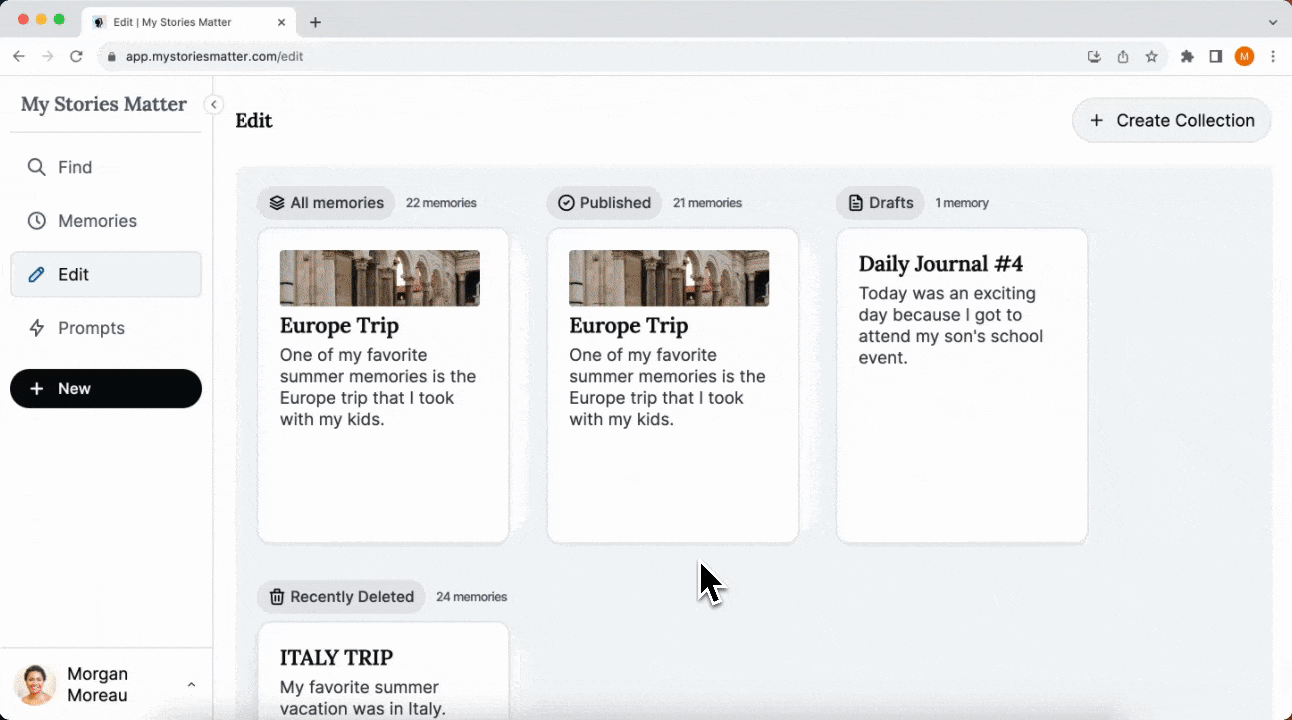Open Prompts in the sidebar
The height and width of the screenshot is (720, 1292).
[x=106, y=328]
